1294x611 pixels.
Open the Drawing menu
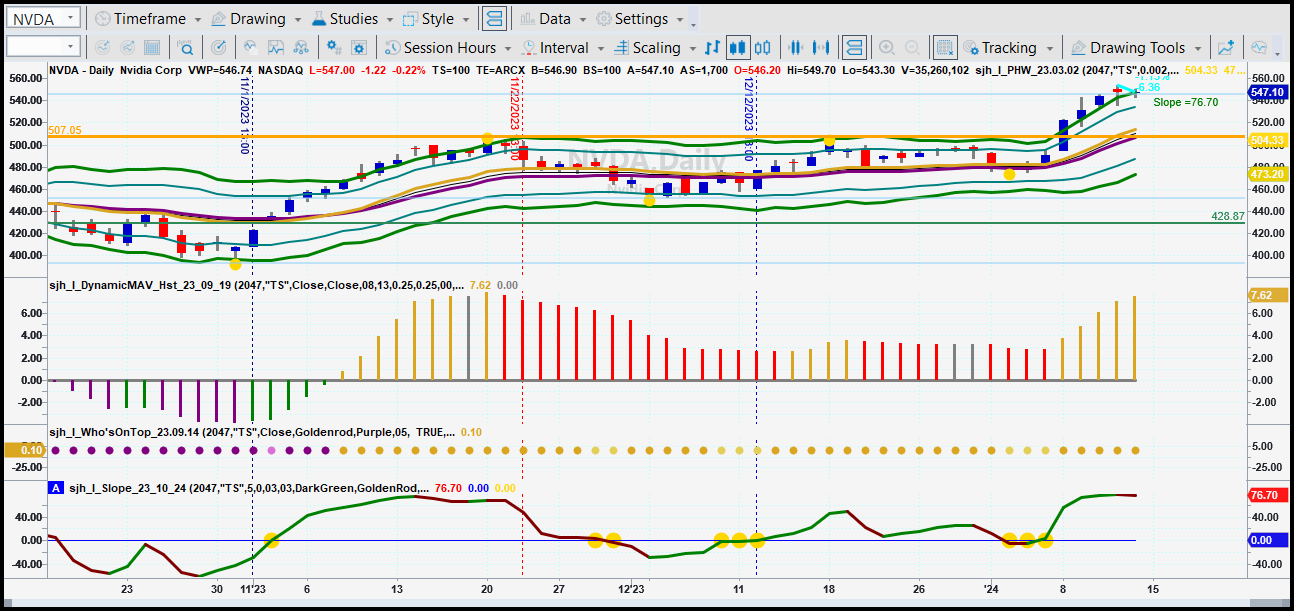click(256, 19)
